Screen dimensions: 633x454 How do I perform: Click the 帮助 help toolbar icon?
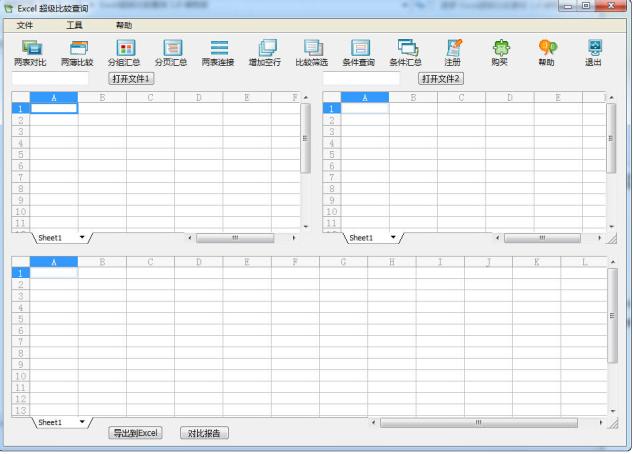coord(547,53)
